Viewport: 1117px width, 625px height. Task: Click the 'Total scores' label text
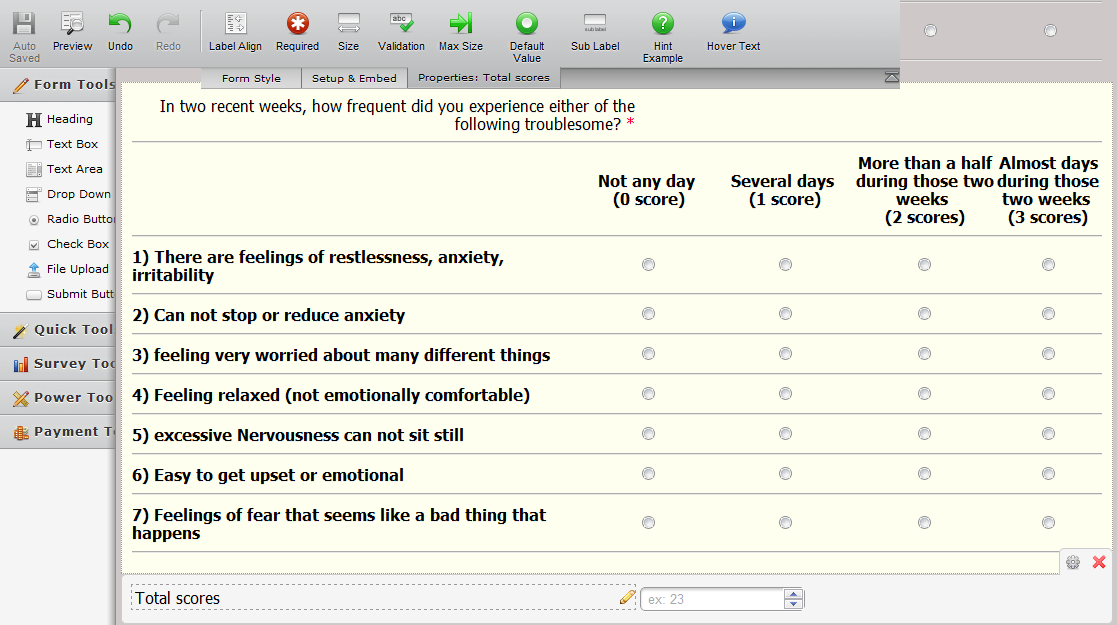tap(178, 599)
